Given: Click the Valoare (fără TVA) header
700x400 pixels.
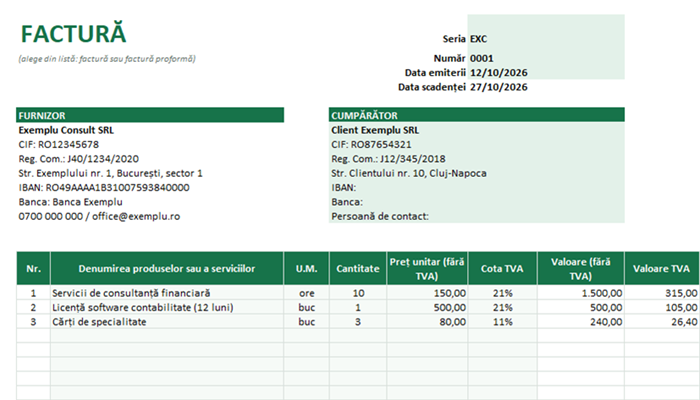Looking at the screenshot, I should 581,268.
